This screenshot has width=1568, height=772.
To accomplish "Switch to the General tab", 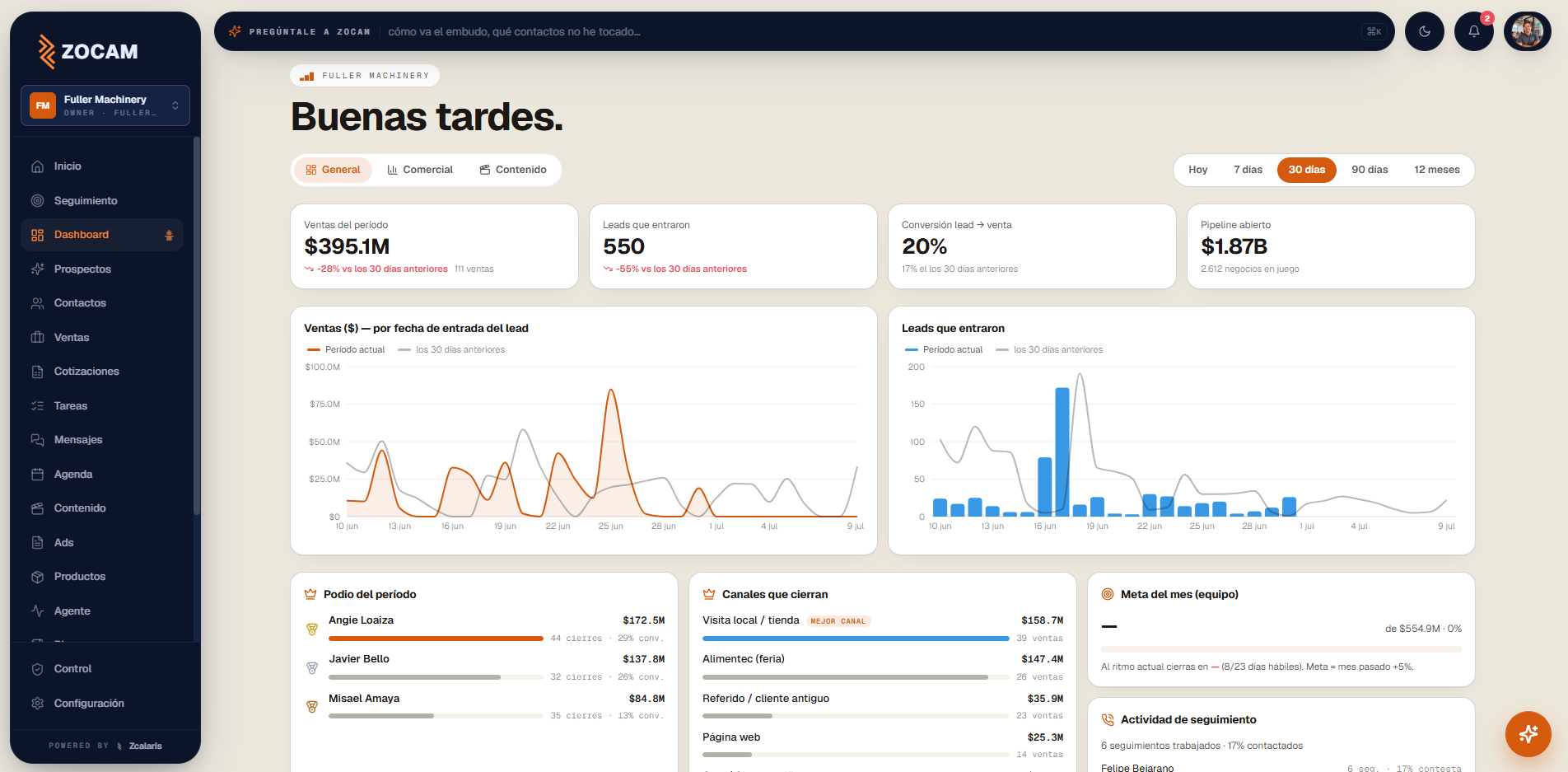I will coord(334,170).
